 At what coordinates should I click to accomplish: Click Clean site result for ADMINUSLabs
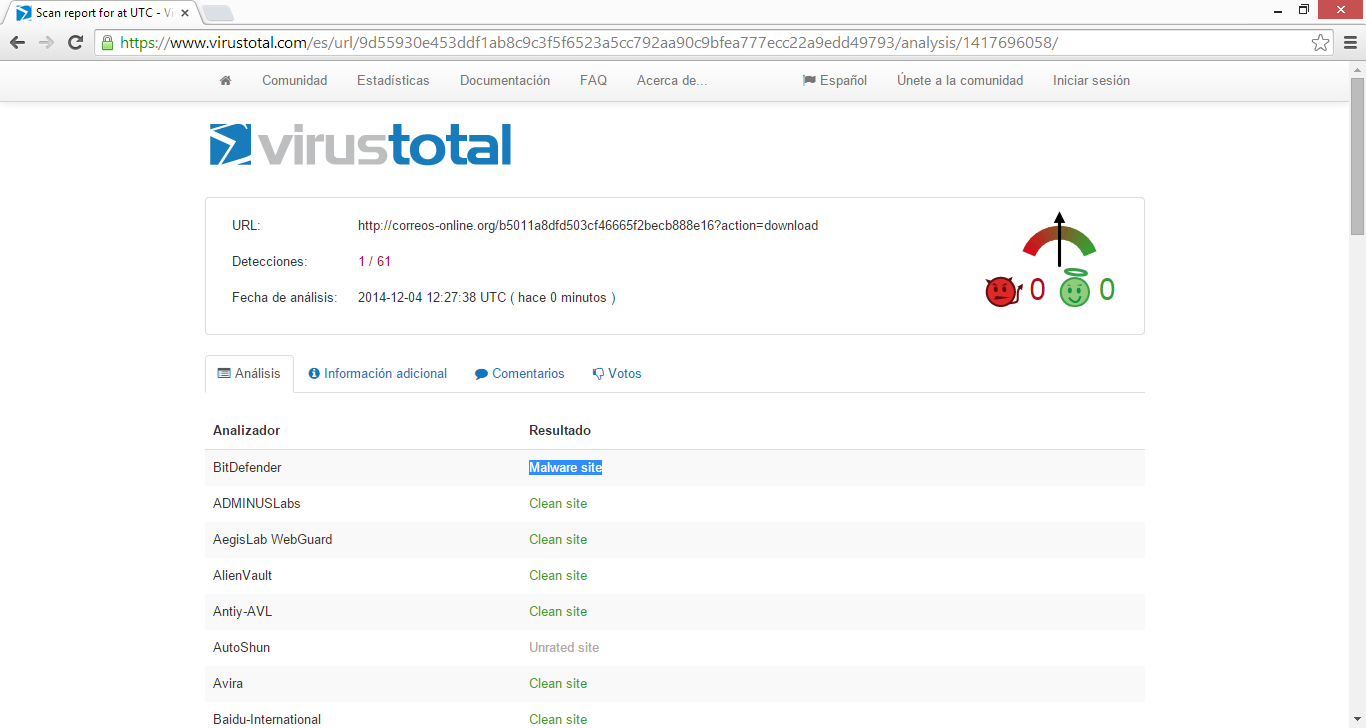pos(558,503)
